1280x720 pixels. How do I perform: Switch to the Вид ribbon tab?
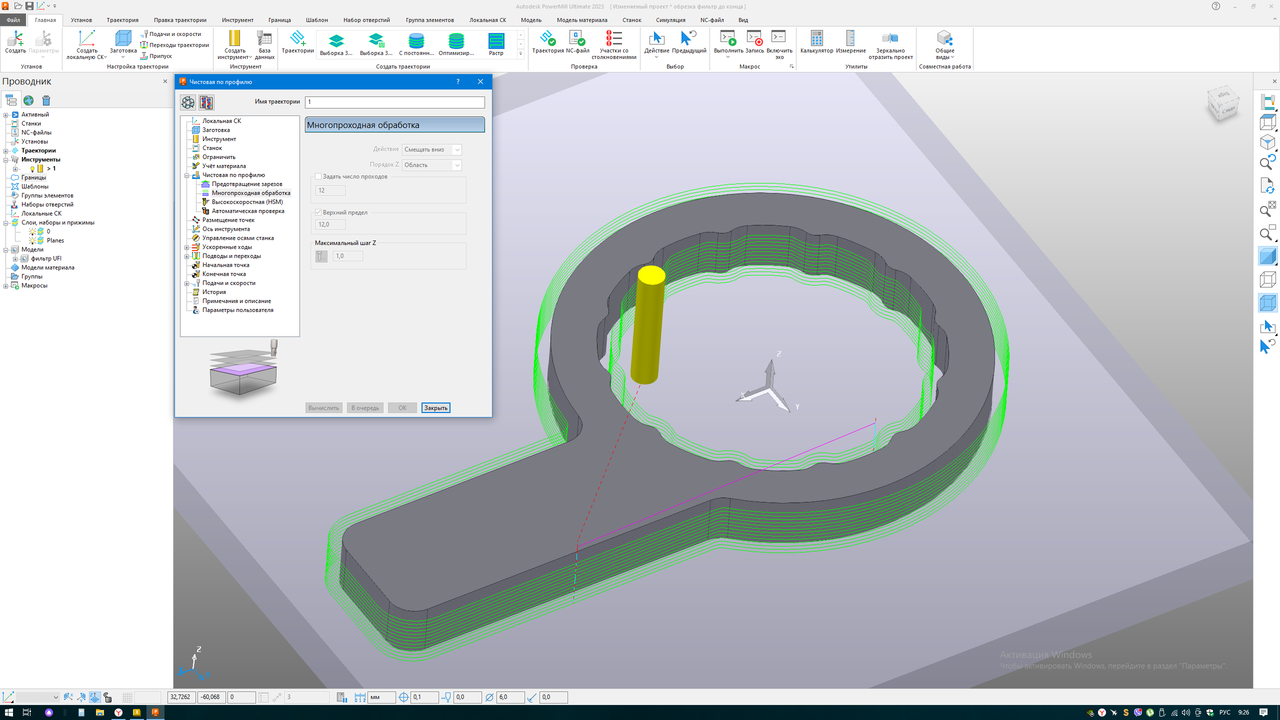[743, 20]
